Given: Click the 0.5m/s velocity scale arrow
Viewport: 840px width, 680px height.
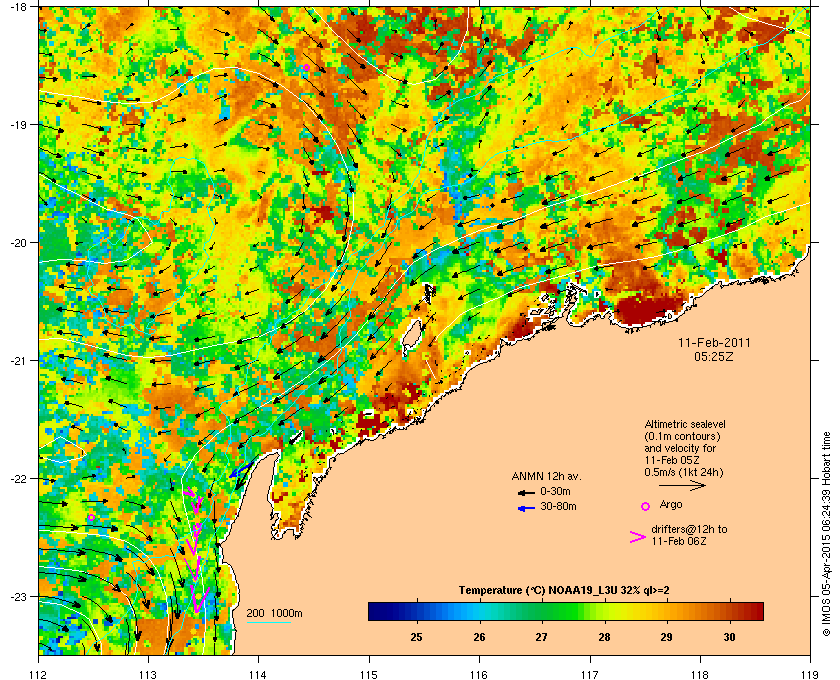Looking at the screenshot, I should coord(682,485).
